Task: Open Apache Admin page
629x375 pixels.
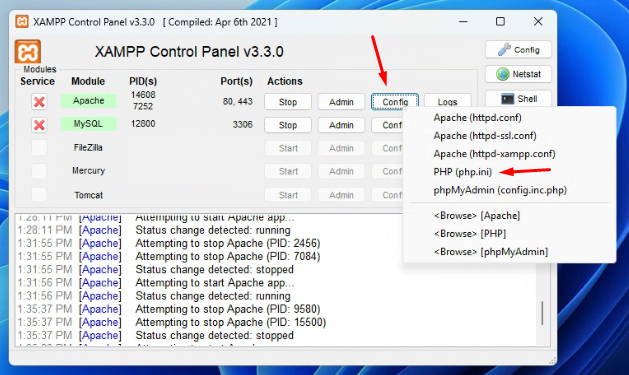Action: pyautogui.click(x=341, y=102)
